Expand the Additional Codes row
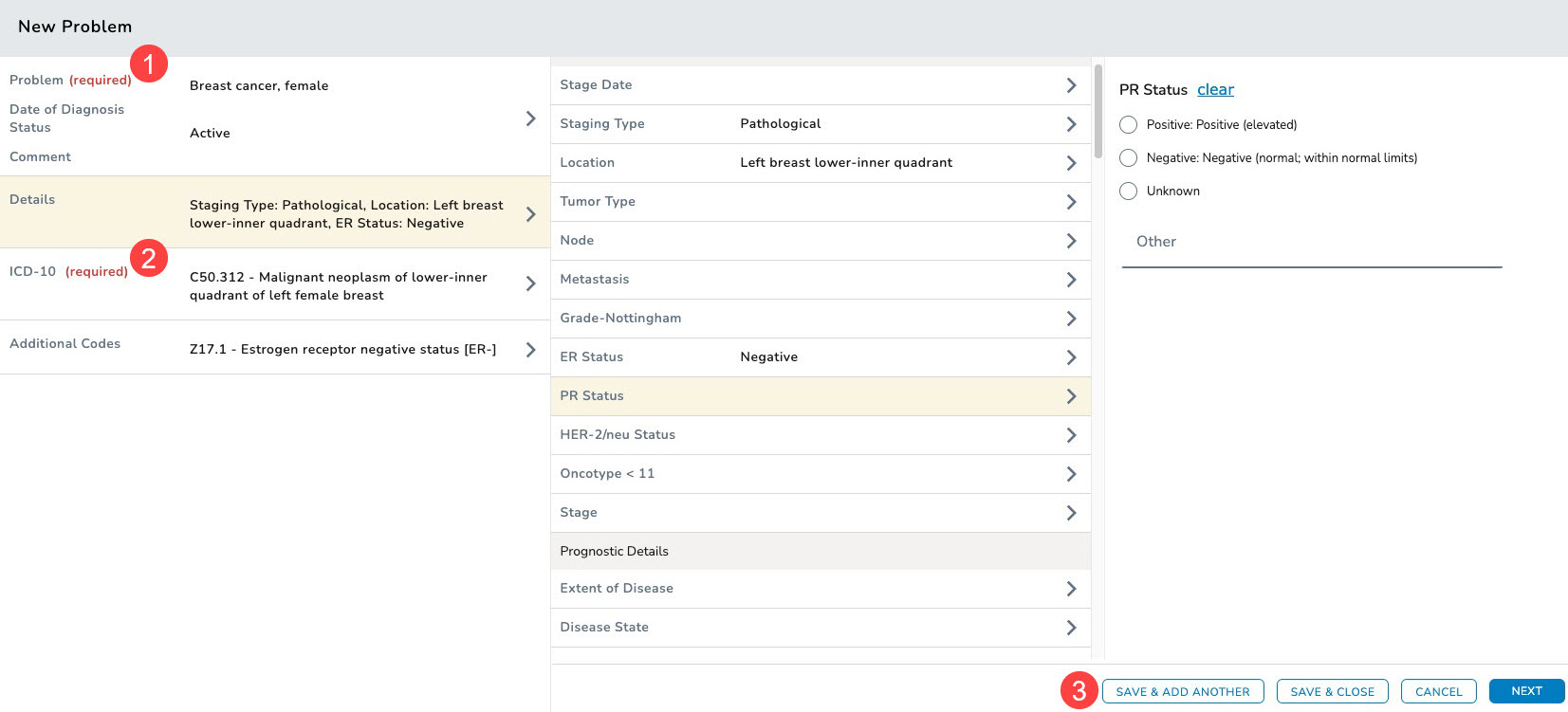Screen dimensions: 1568x712 (x=530, y=350)
